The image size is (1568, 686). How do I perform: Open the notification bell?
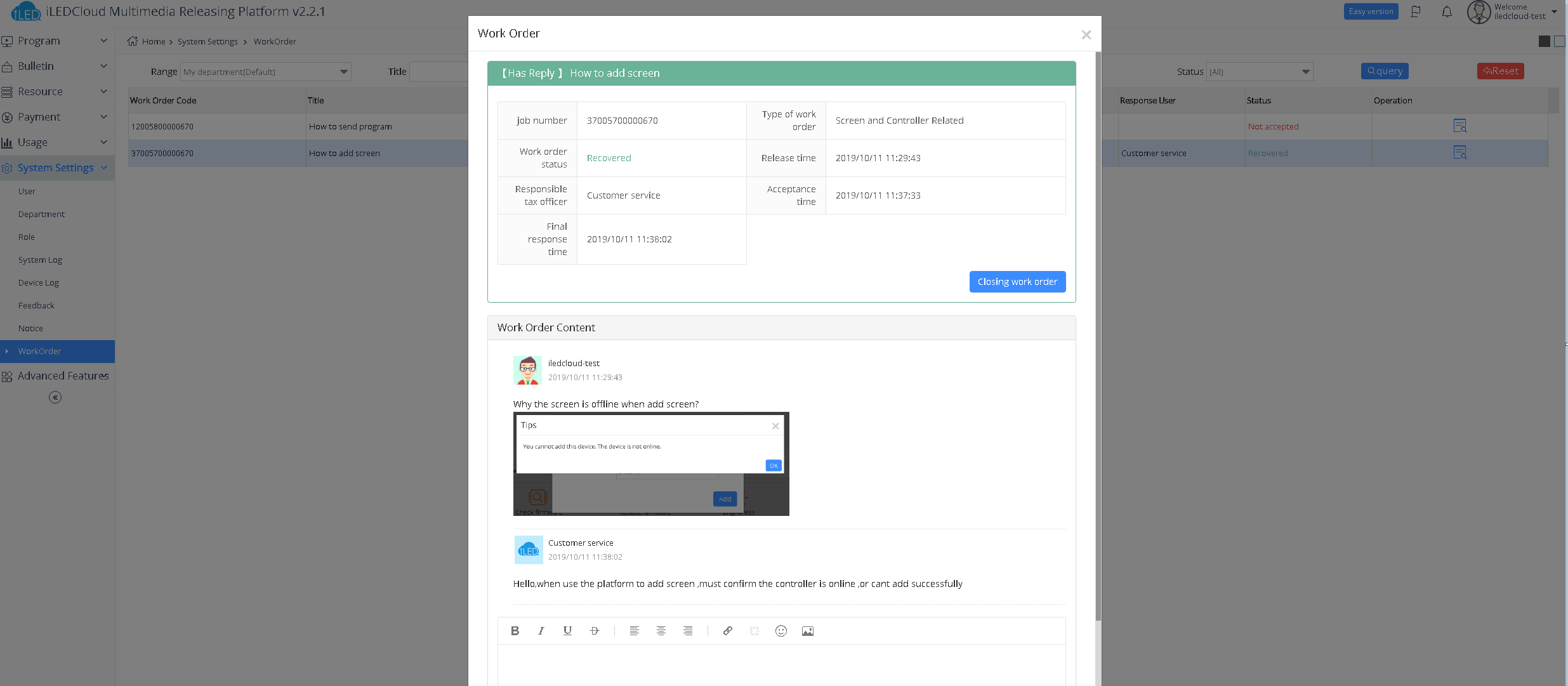(x=1447, y=12)
